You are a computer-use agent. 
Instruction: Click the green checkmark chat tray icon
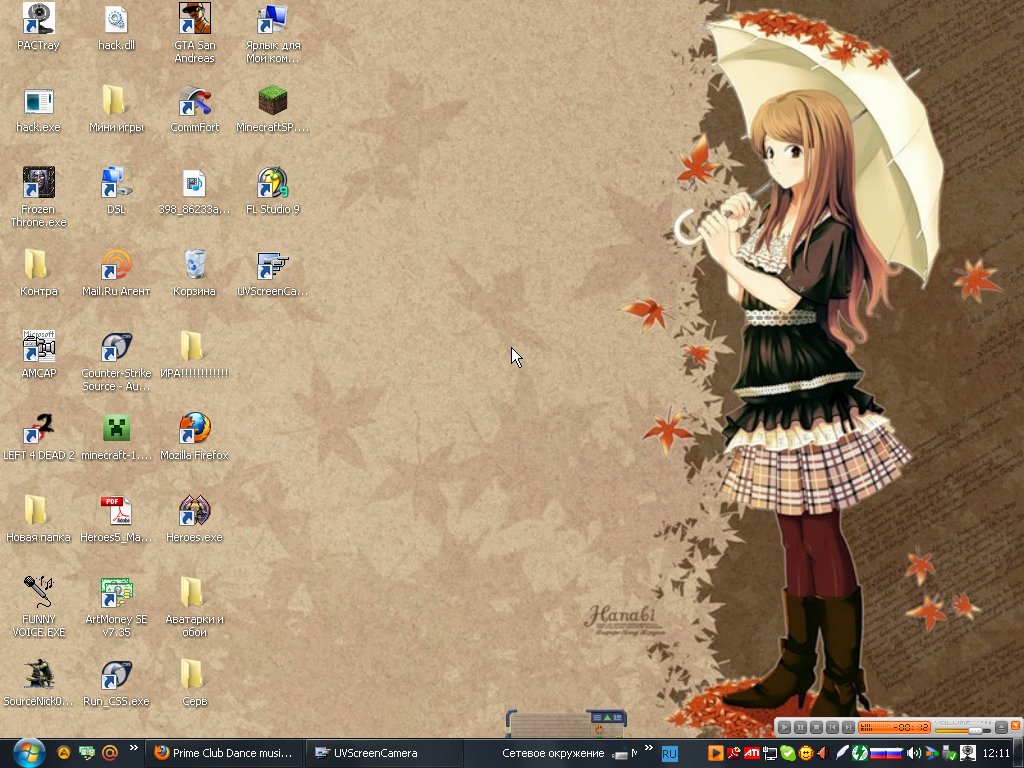tap(788, 753)
